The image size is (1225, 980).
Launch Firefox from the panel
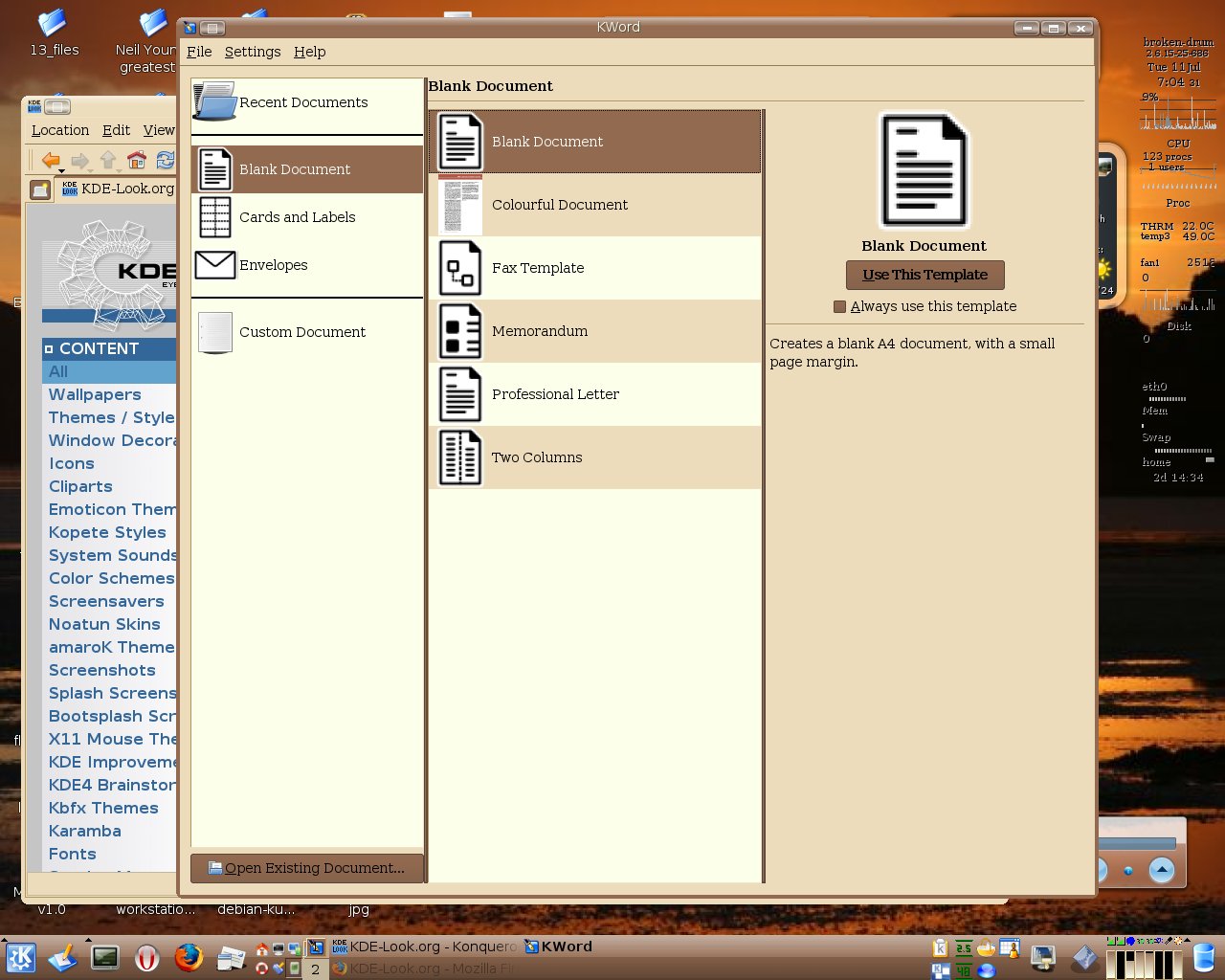[189, 957]
